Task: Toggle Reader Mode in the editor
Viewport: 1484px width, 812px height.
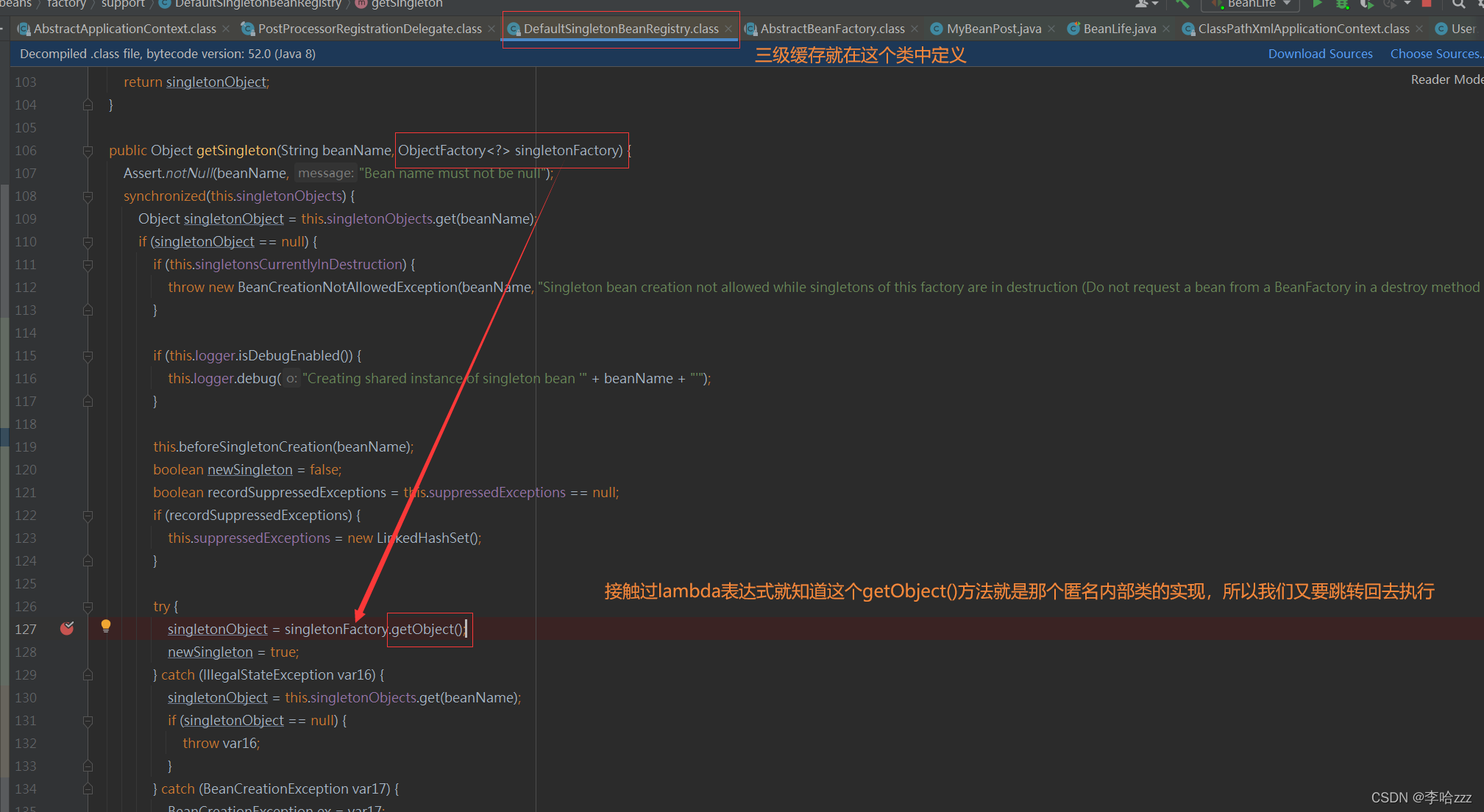Action: tap(1446, 79)
